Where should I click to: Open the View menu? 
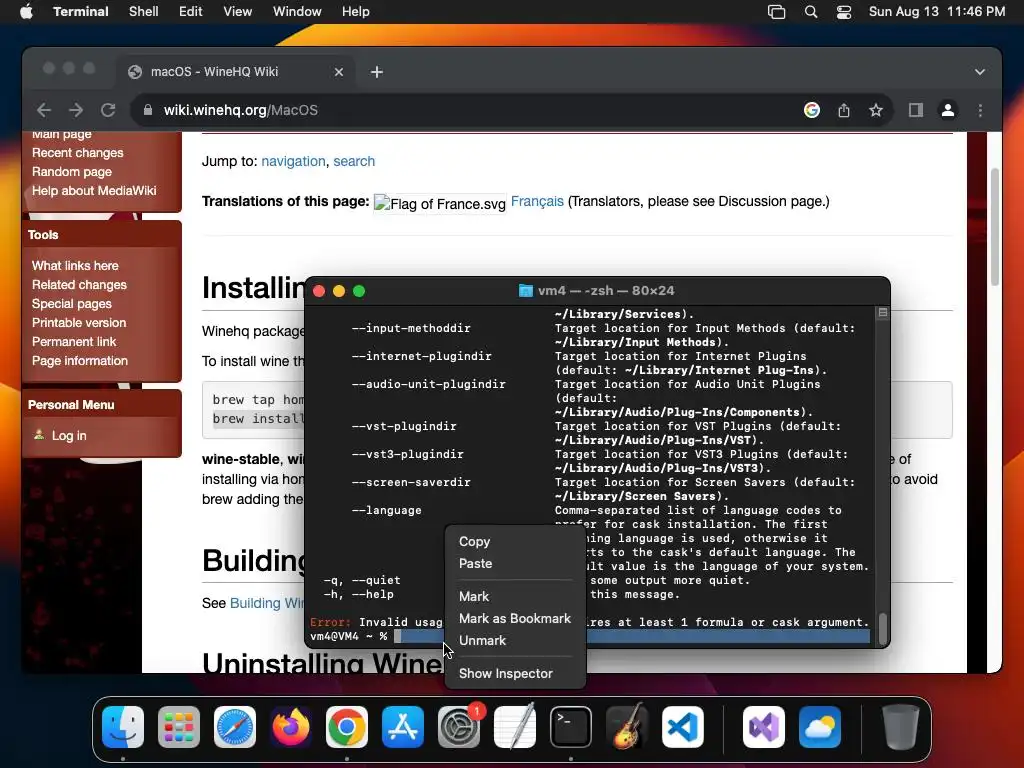238,12
